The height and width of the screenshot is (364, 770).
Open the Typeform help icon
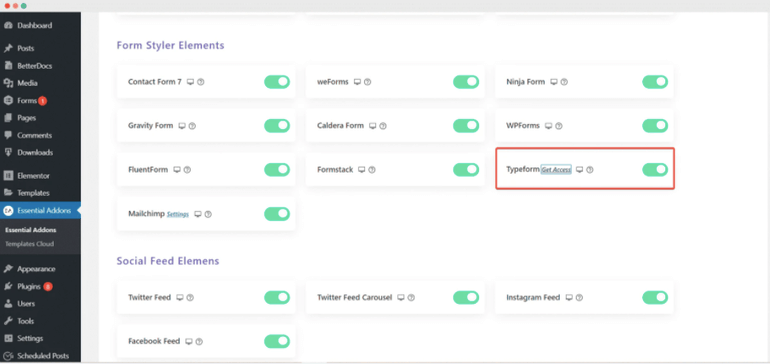(x=590, y=170)
